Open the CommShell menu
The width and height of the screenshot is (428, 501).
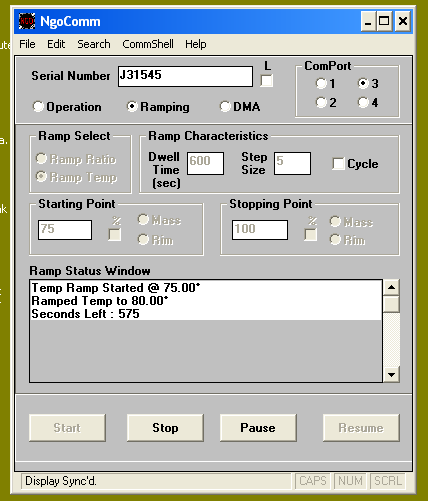(x=148, y=44)
